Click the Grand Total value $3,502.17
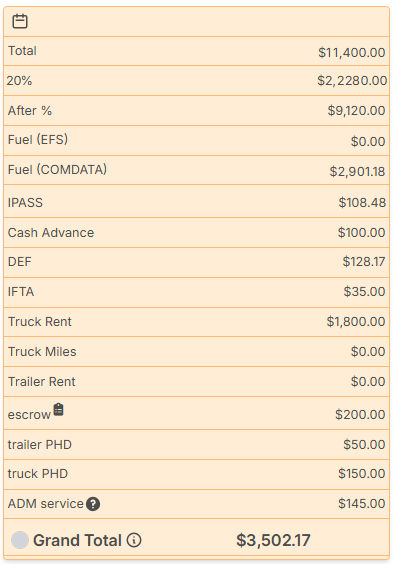394x564 pixels. pyautogui.click(x=273, y=540)
